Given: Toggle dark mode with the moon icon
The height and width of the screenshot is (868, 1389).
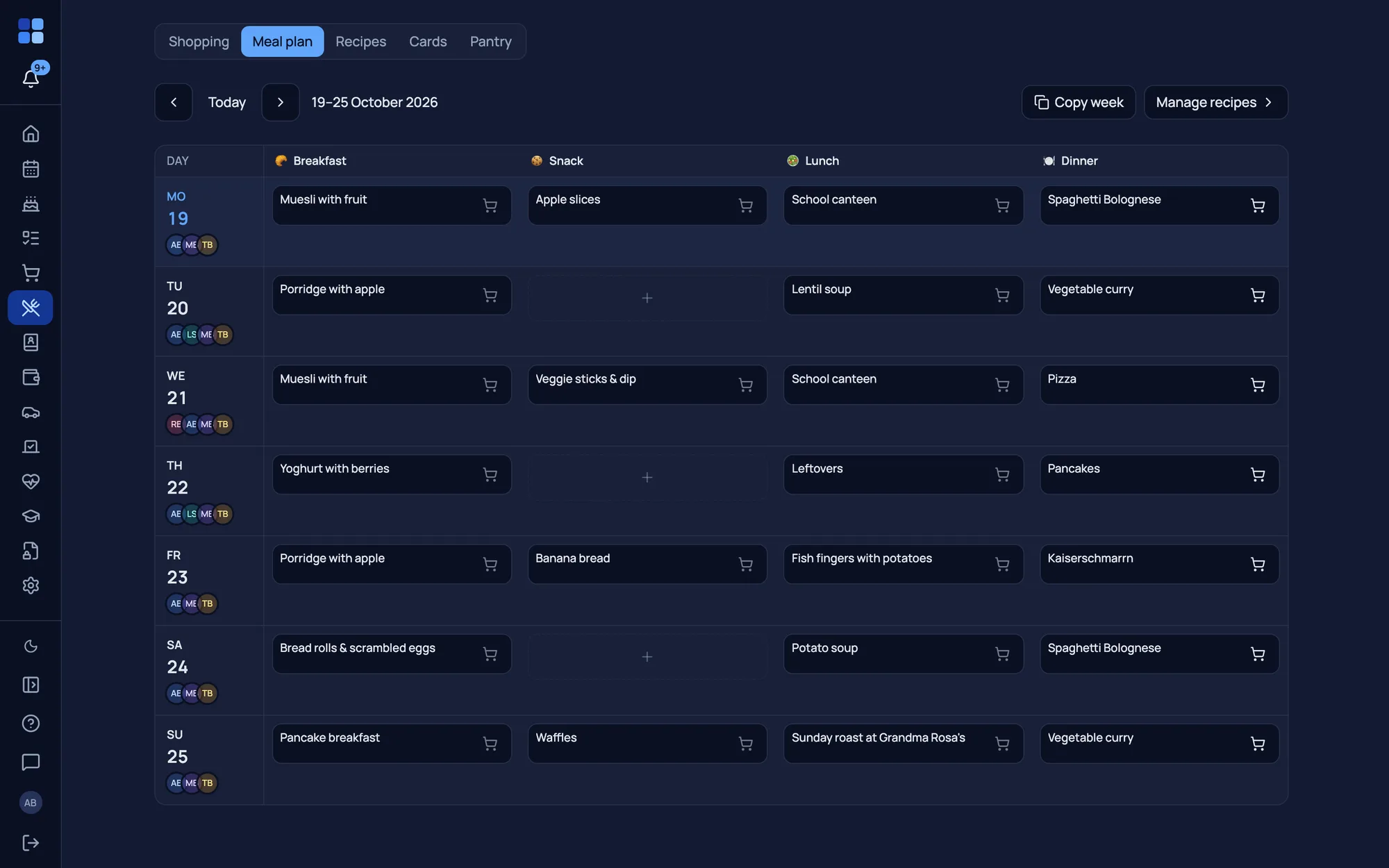Looking at the screenshot, I should pos(31,646).
